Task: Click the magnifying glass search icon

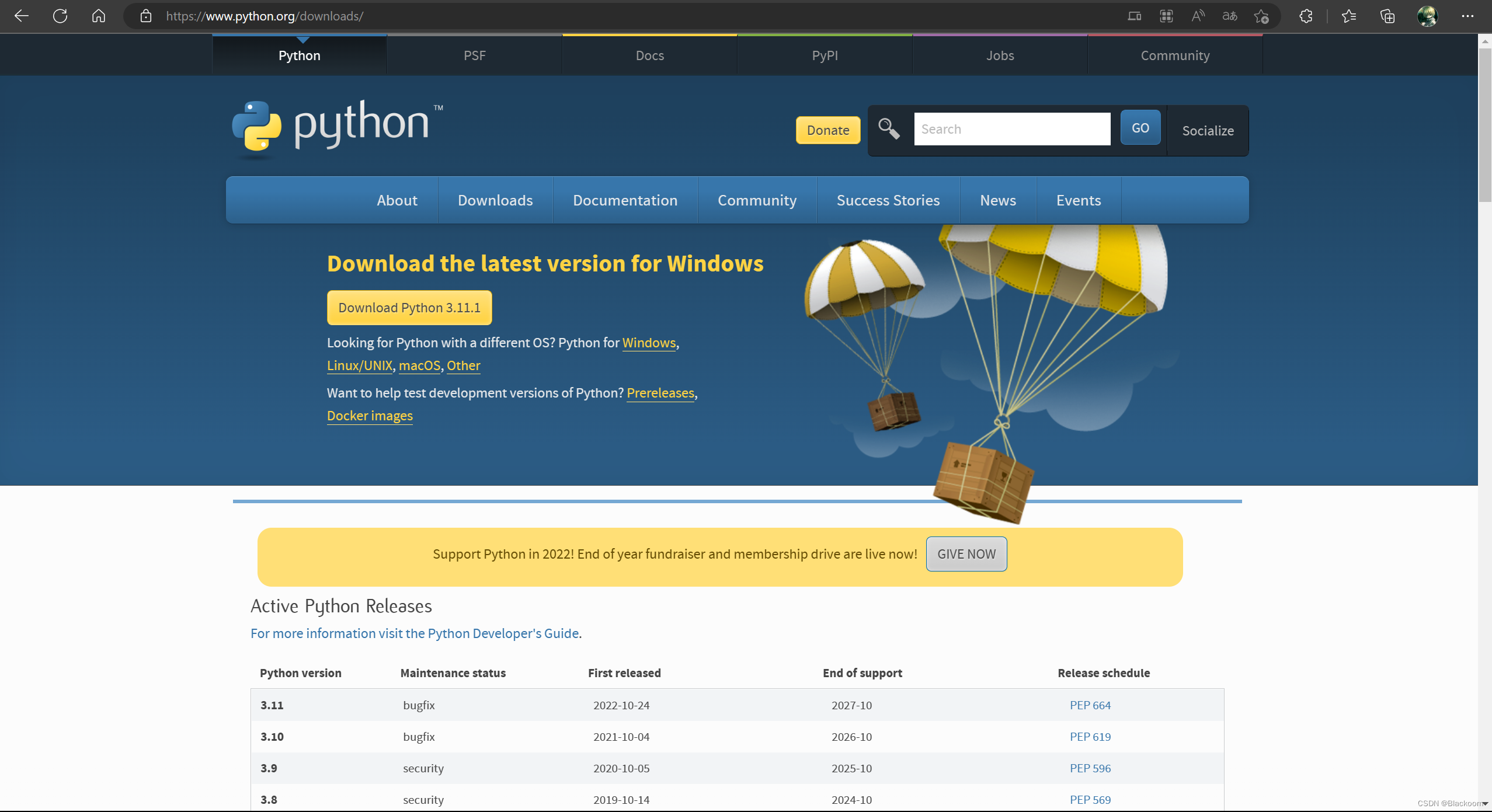Action: click(889, 128)
